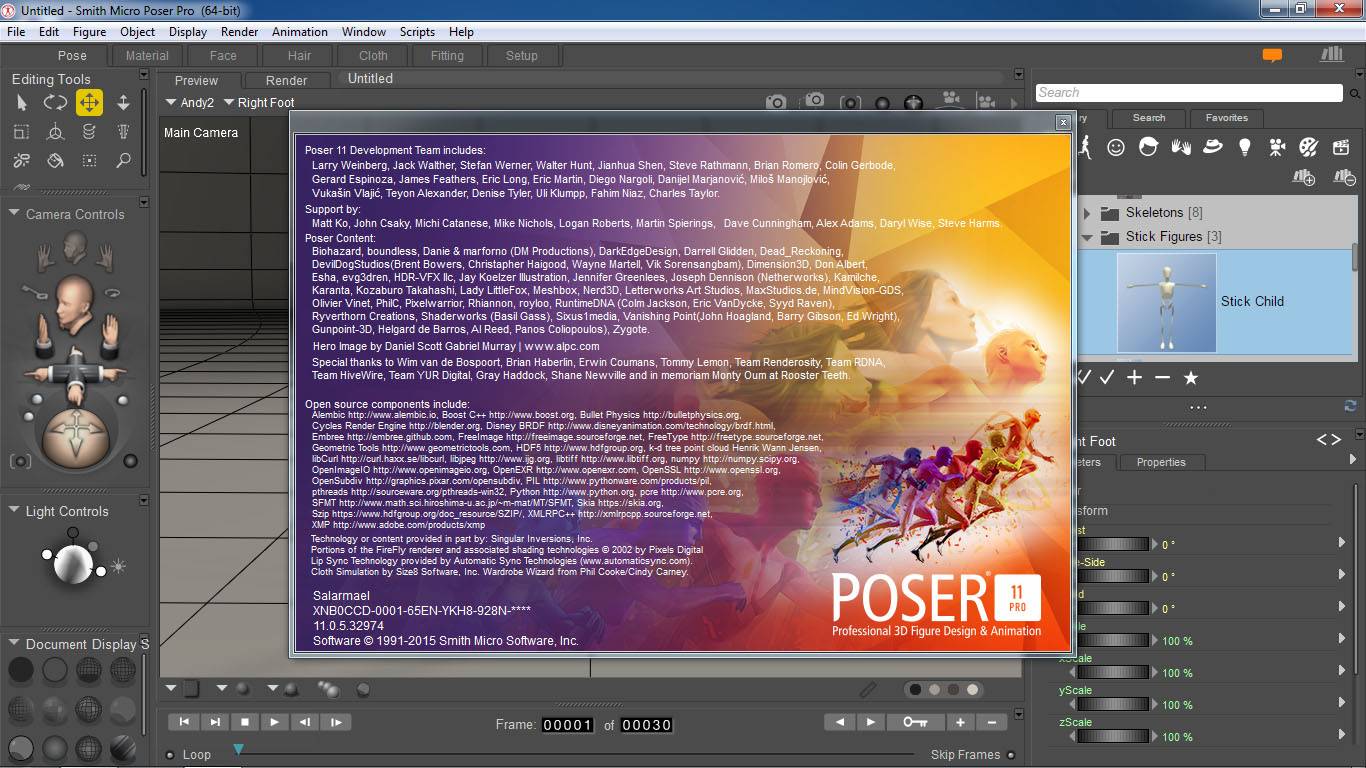Delete keyframe with minus button
The height and width of the screenshot is (768, 1366).
(992, 722)
